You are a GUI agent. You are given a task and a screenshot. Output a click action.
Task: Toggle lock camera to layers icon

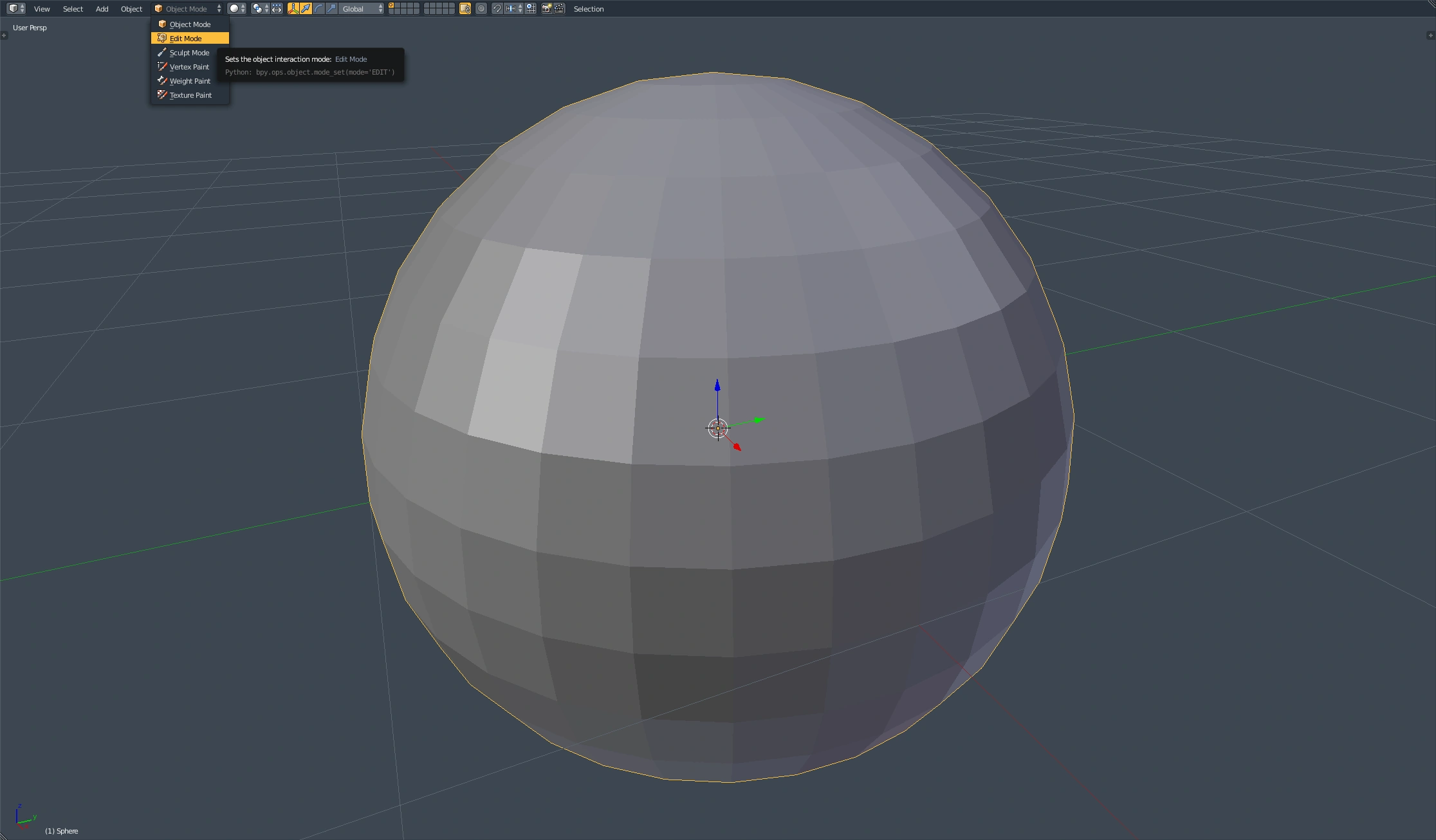coord(465,8)
